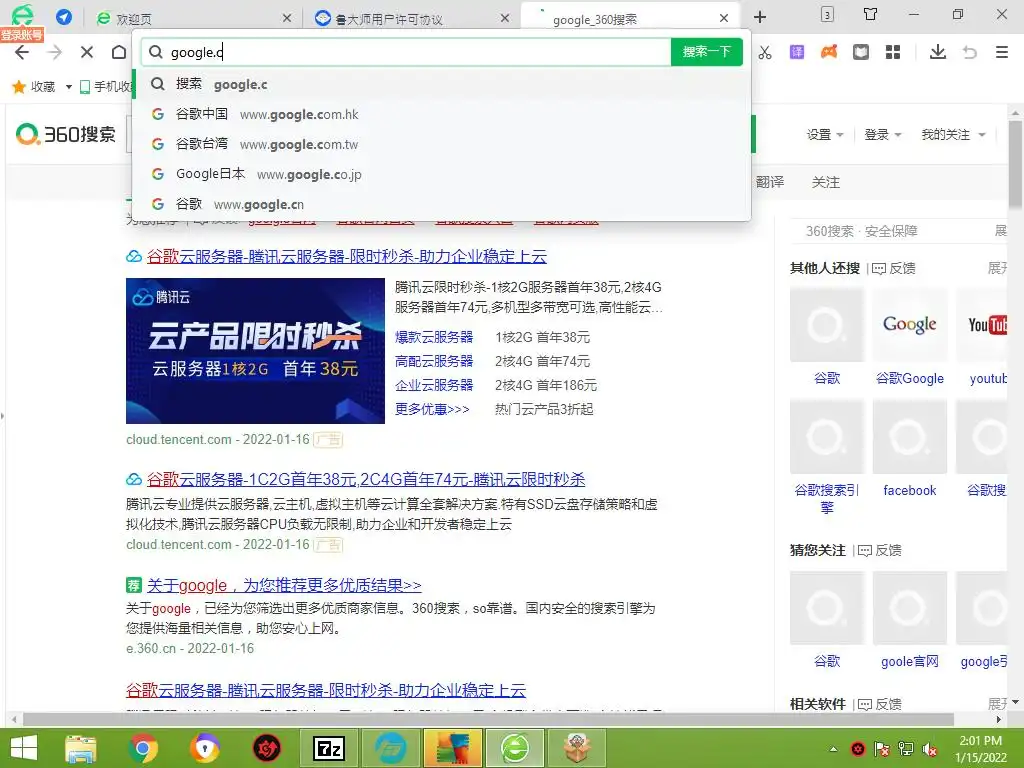
Task: Expand the 设置 dropdown
Action: [825, 135]
